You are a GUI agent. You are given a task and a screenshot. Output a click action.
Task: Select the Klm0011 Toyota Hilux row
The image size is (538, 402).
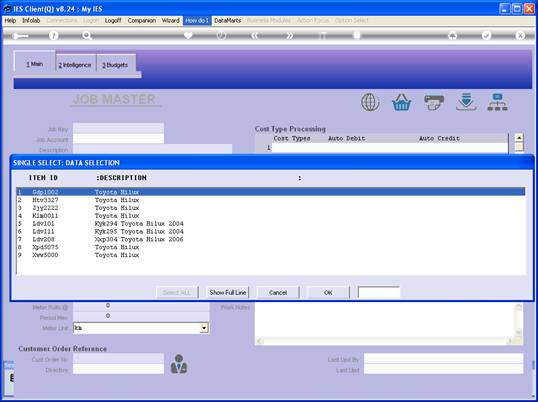[271, 215]
